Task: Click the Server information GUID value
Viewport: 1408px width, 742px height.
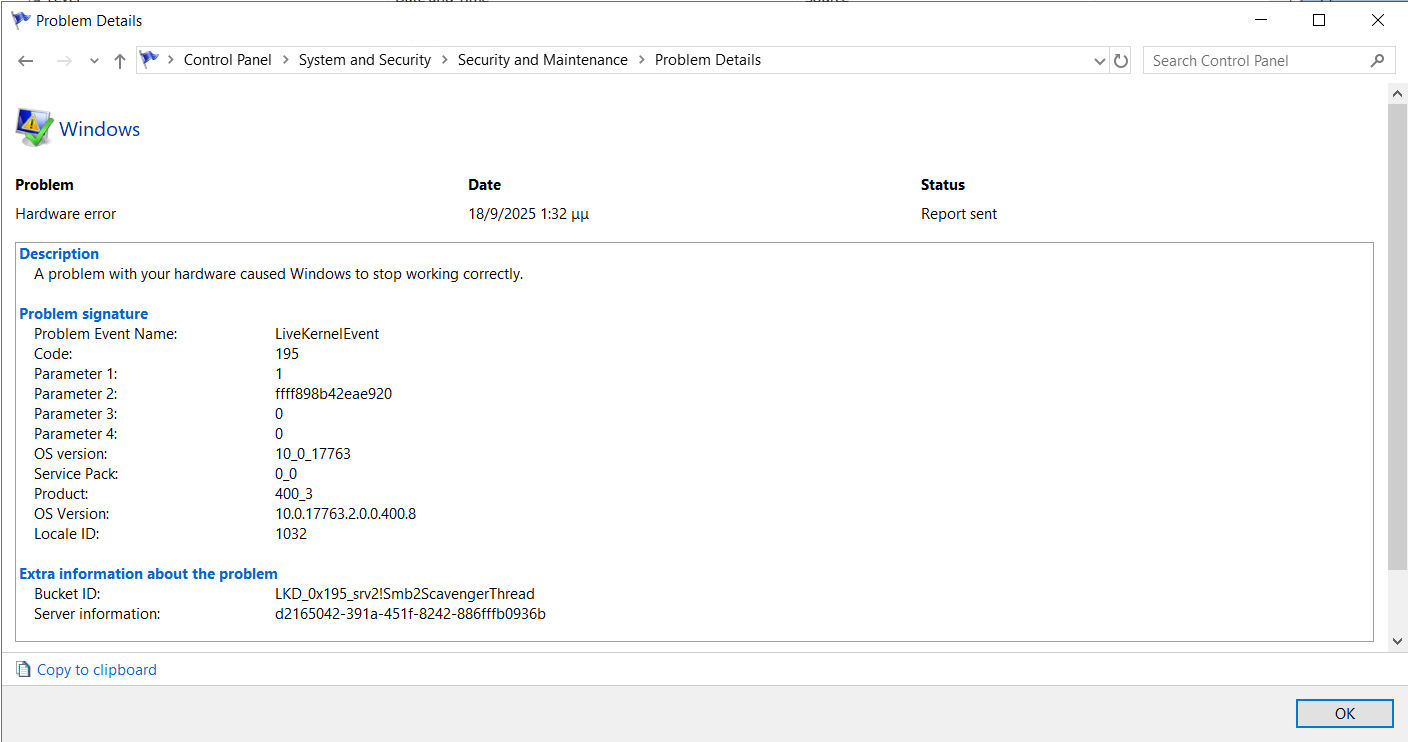Action: 410,614
